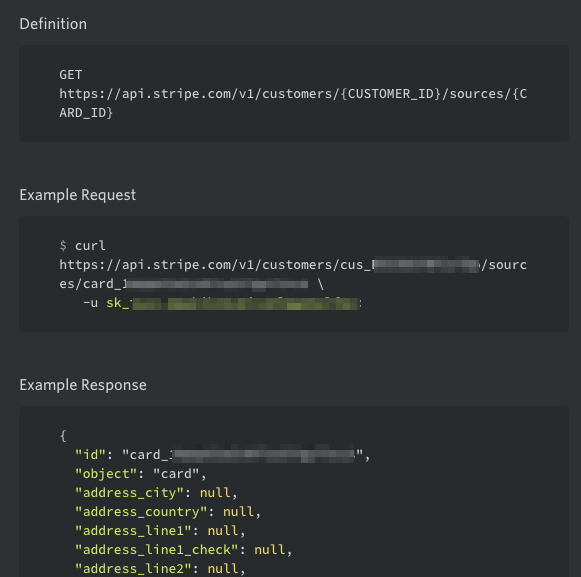
Task: Click the ARD_ID} wrapped line
Action: coord(86,113)
